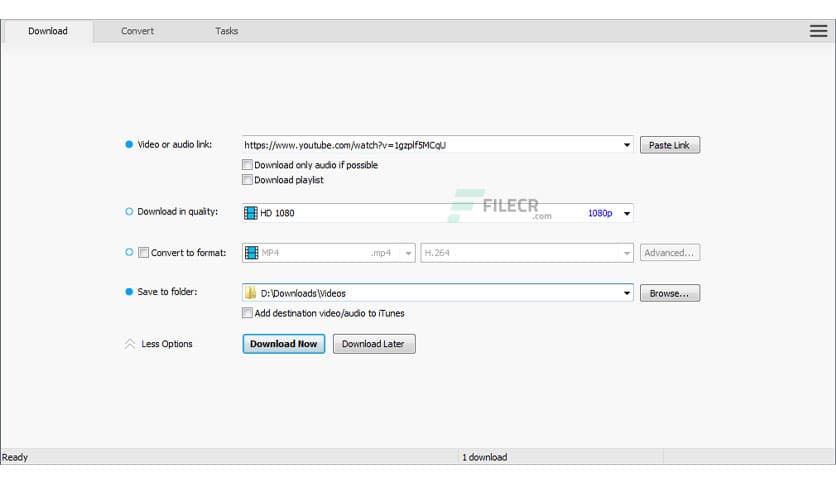Open the Tasks tab
Screen dimensions: 836x484
227,31
